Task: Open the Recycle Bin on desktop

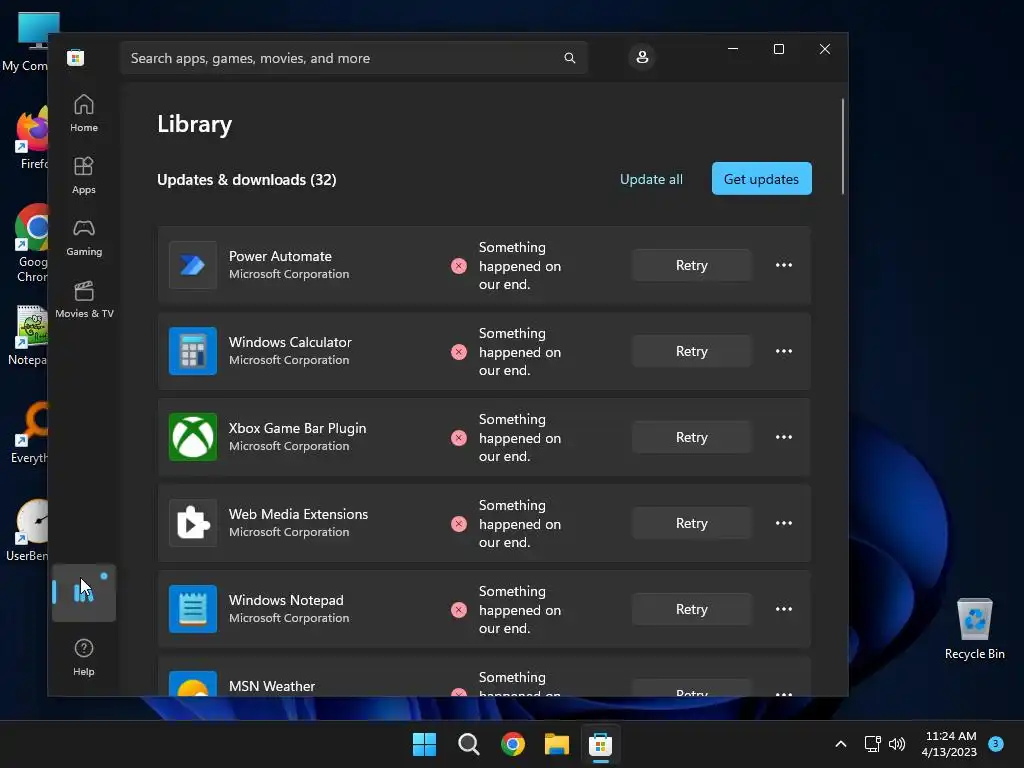Action: click(x=974, y=628)
